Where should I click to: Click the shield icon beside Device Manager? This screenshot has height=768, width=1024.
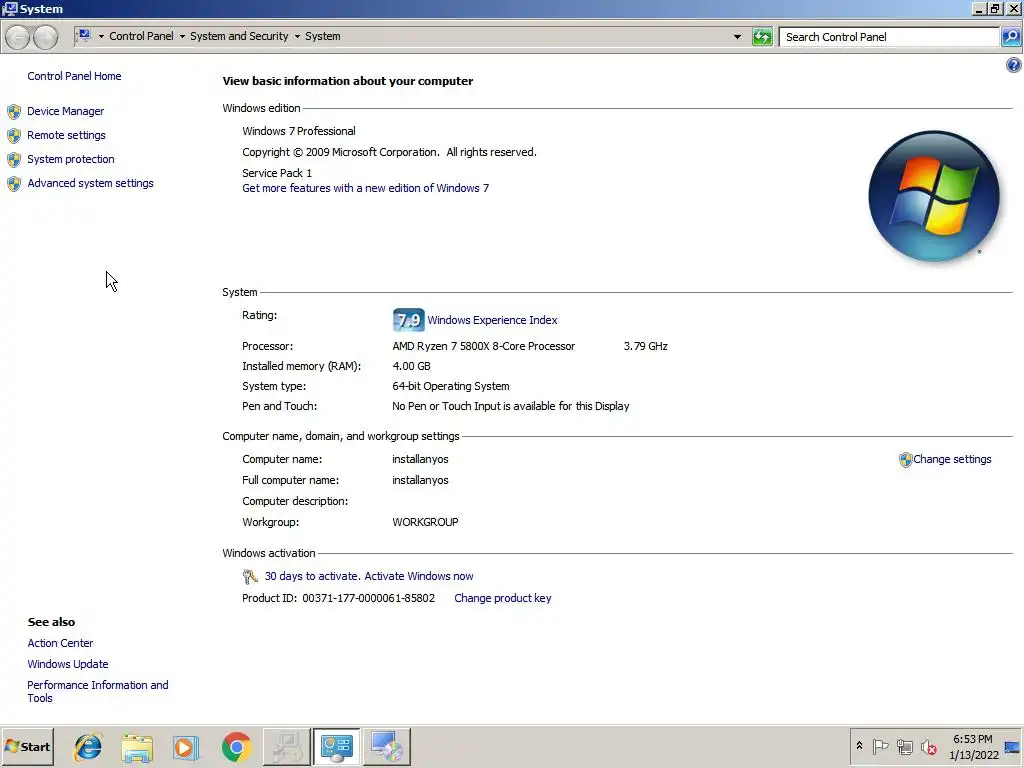[x=14, y=112]
